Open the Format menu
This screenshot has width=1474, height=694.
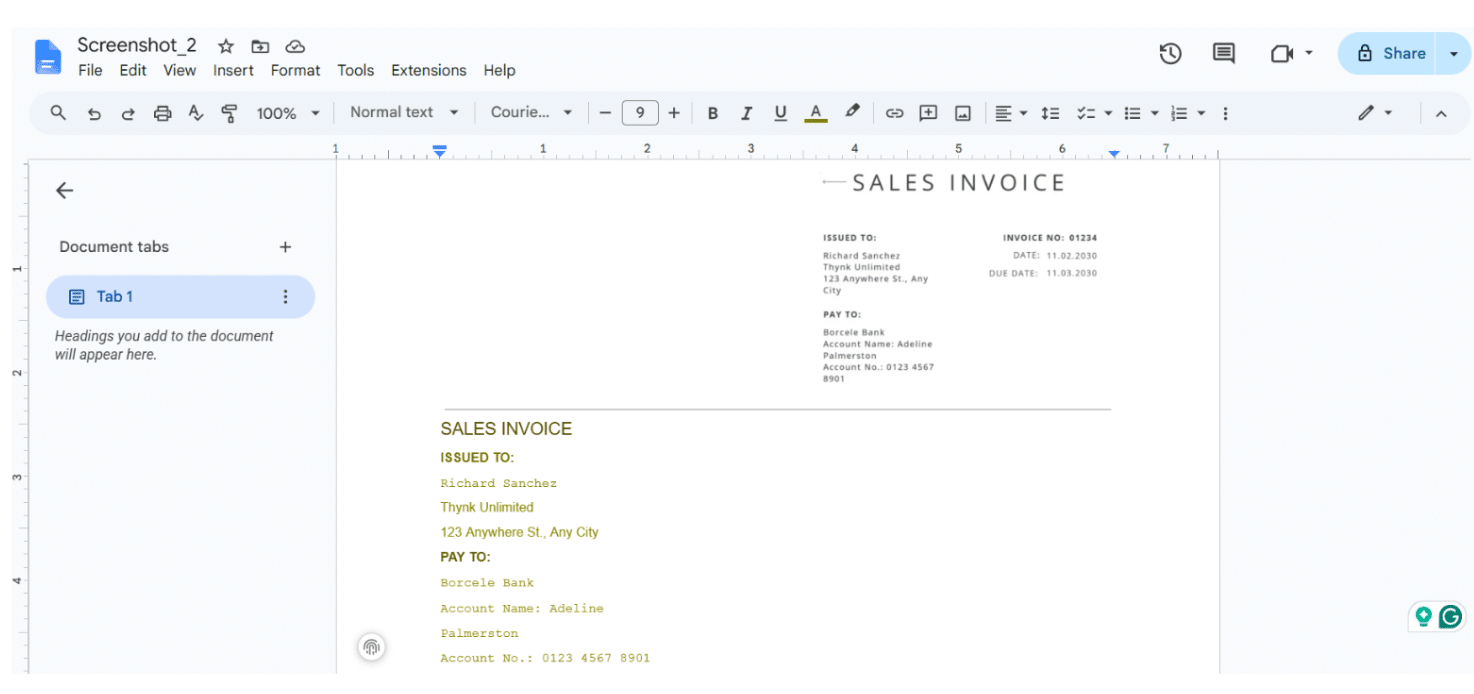click(296, 70)
